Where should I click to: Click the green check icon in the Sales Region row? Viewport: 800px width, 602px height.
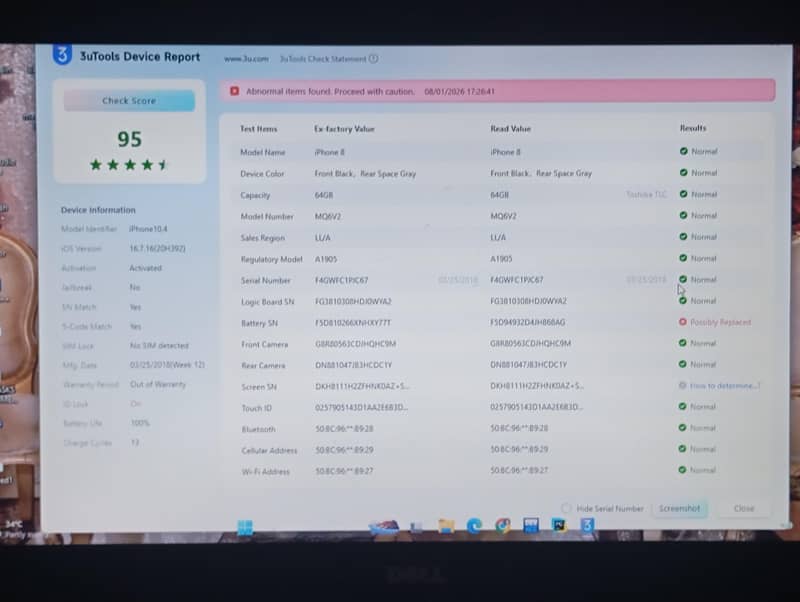[x=683, y=237]
